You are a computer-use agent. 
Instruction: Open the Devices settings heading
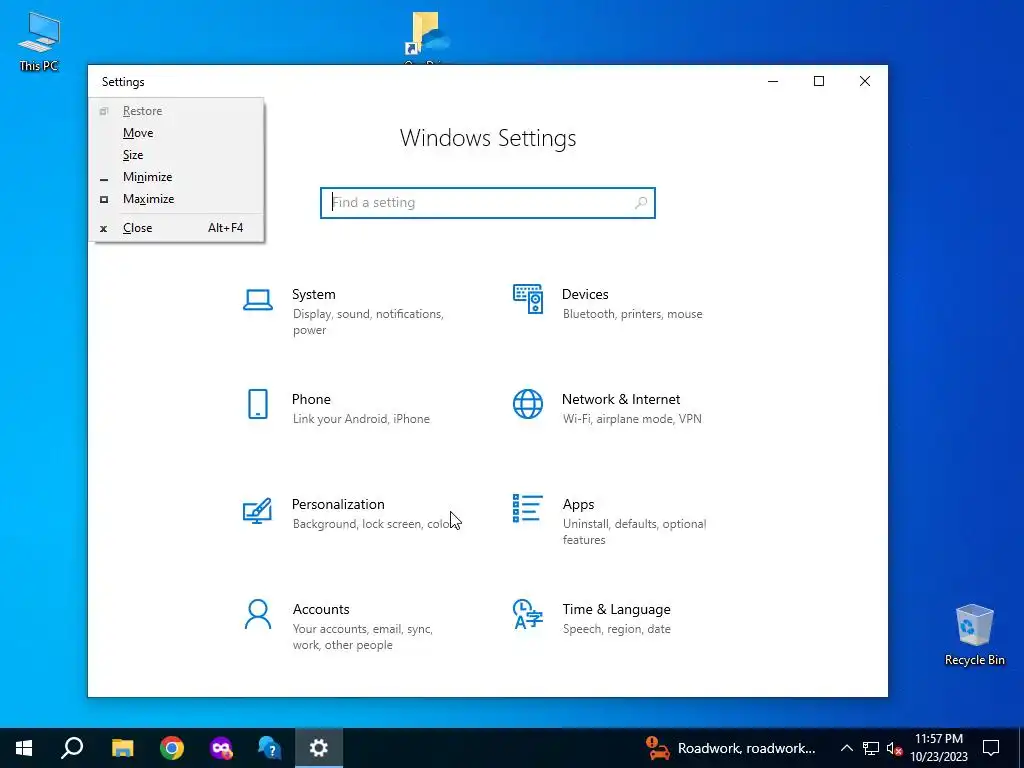pyautogui.click(x=585, y=295)
